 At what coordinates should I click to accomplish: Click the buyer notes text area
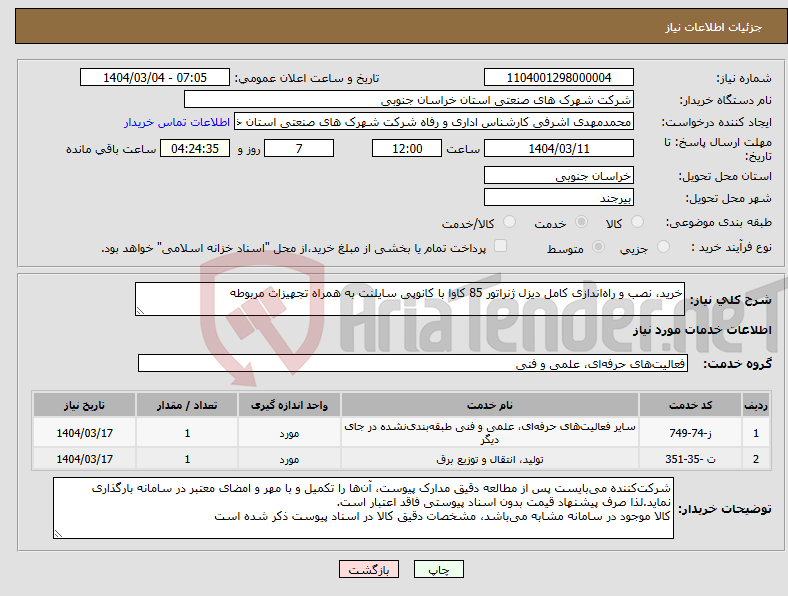pos(363,509)
